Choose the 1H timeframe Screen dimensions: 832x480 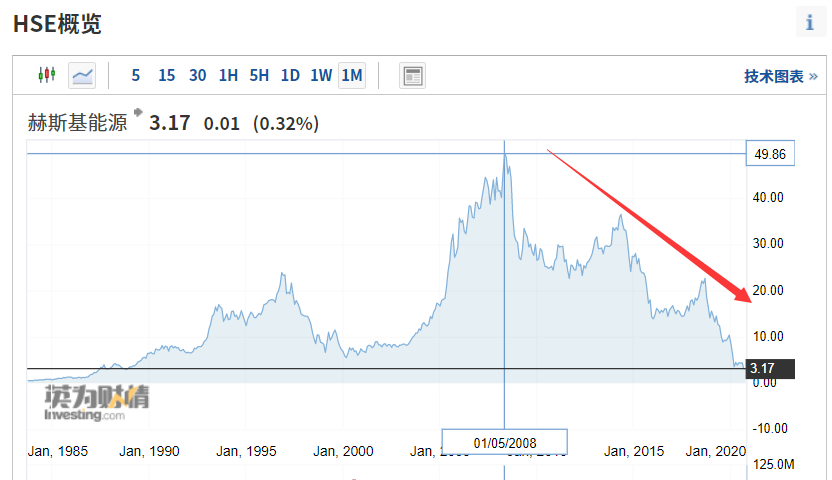pos(228,75)
